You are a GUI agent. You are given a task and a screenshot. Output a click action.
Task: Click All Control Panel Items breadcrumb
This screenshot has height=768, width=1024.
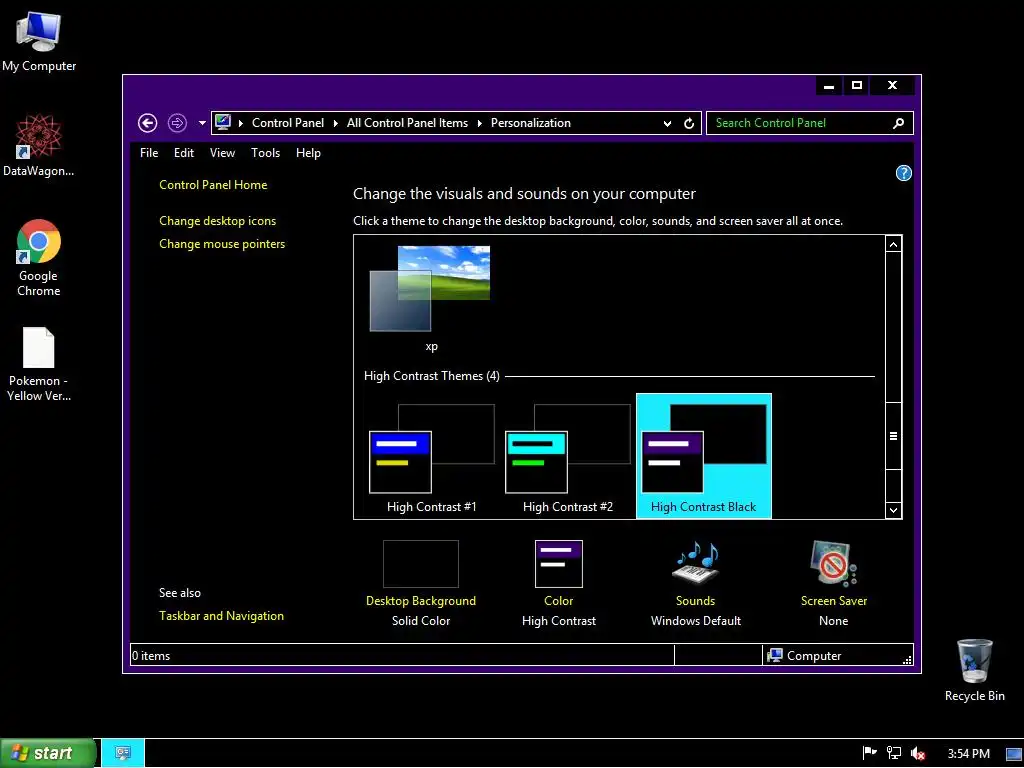tap(408, 123)
